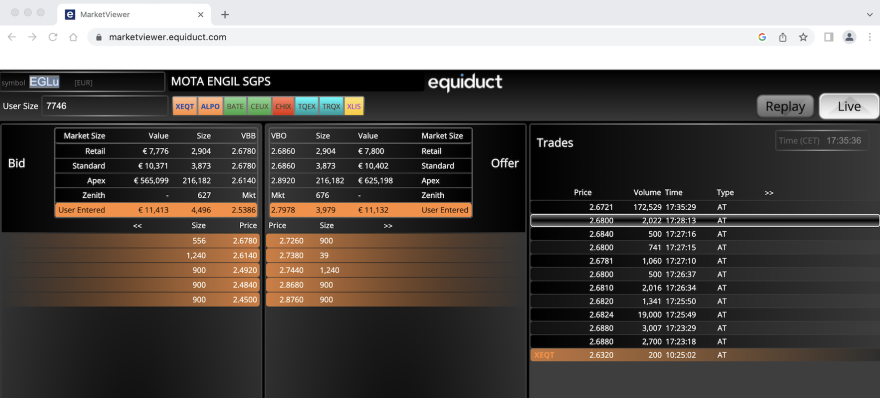This screenshot has width=880, height=398.
Task: Toggle the XLIS venue button
Action: point(354,106)
